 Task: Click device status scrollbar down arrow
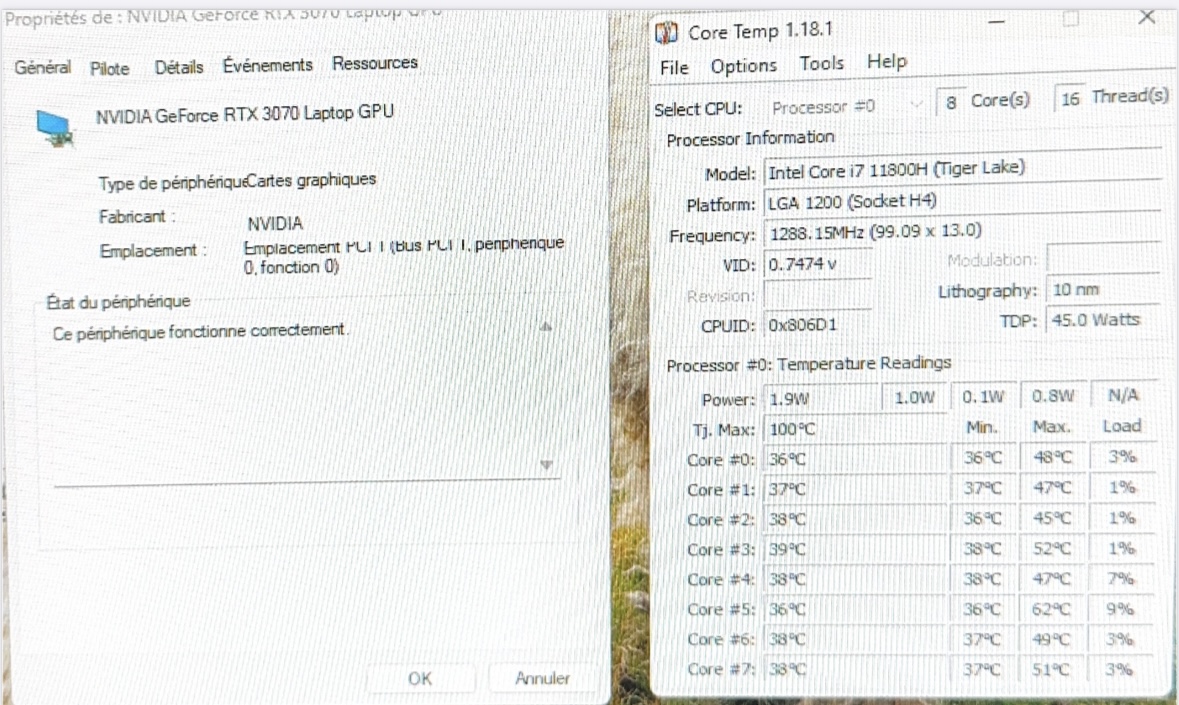pos(546,465)
